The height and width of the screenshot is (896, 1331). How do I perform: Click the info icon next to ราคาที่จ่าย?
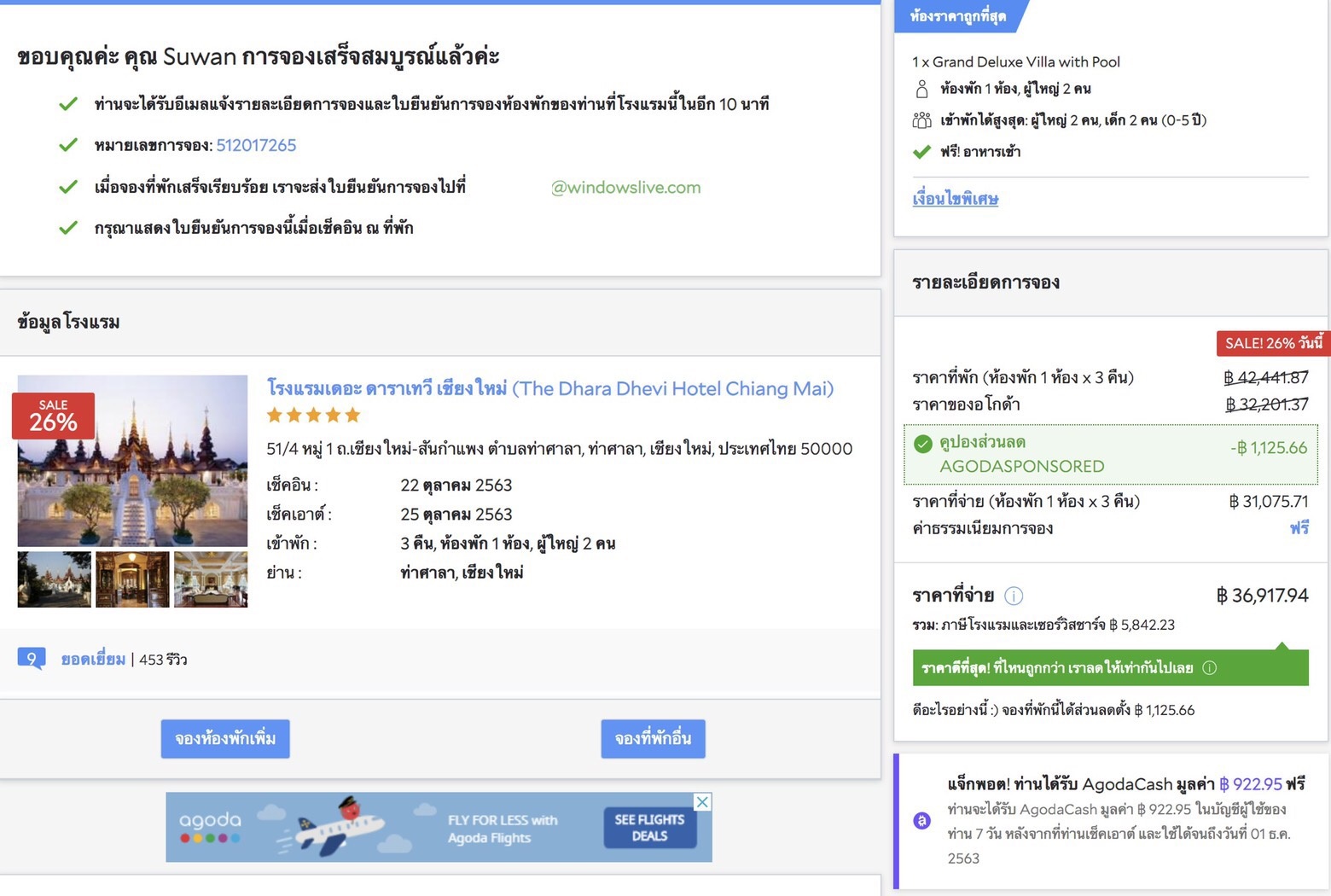tap(1014, 596)
